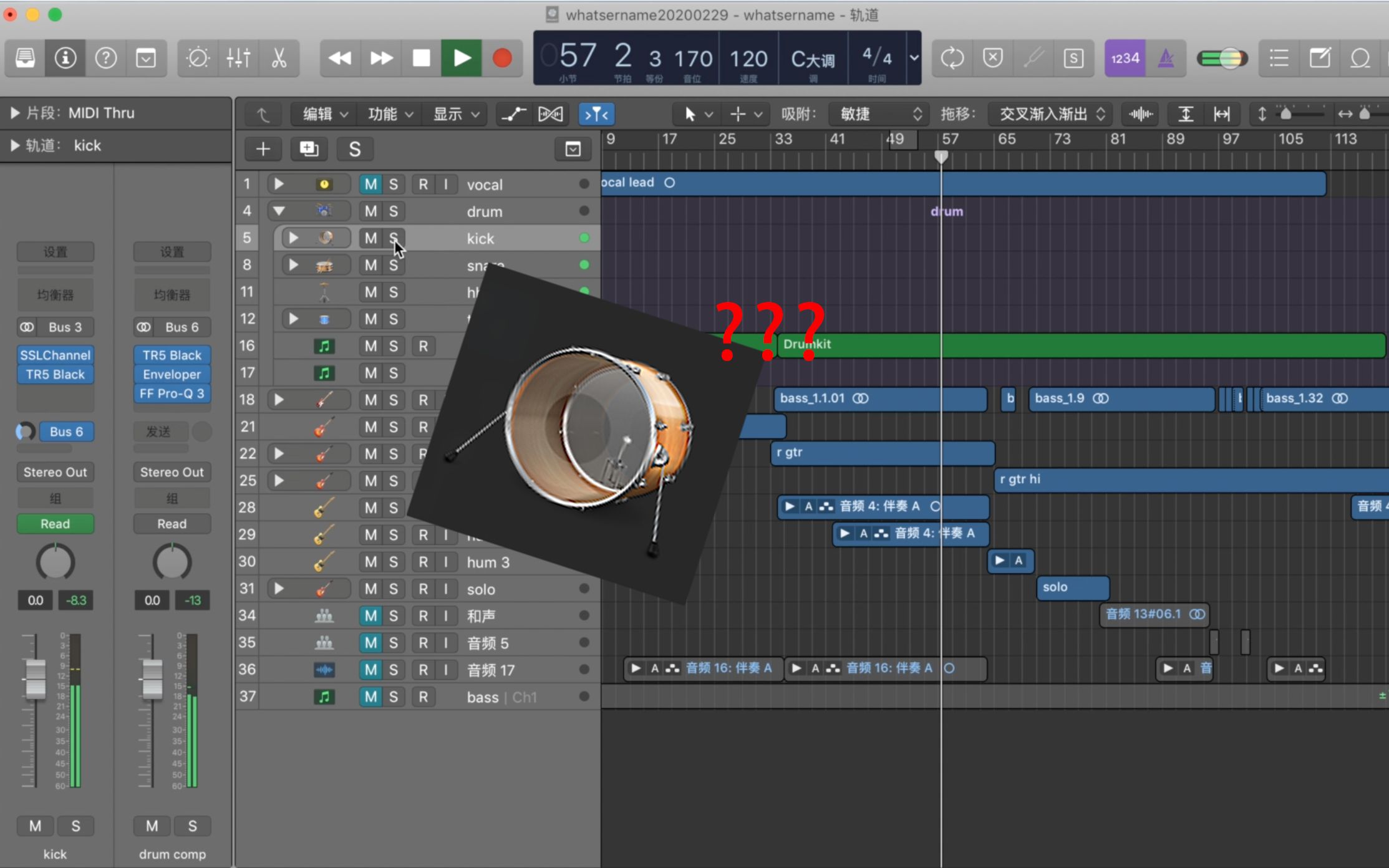Toggle input monitoring on hum 3
This screenshot has height=868, width=1389.
(x=445, y=562)
